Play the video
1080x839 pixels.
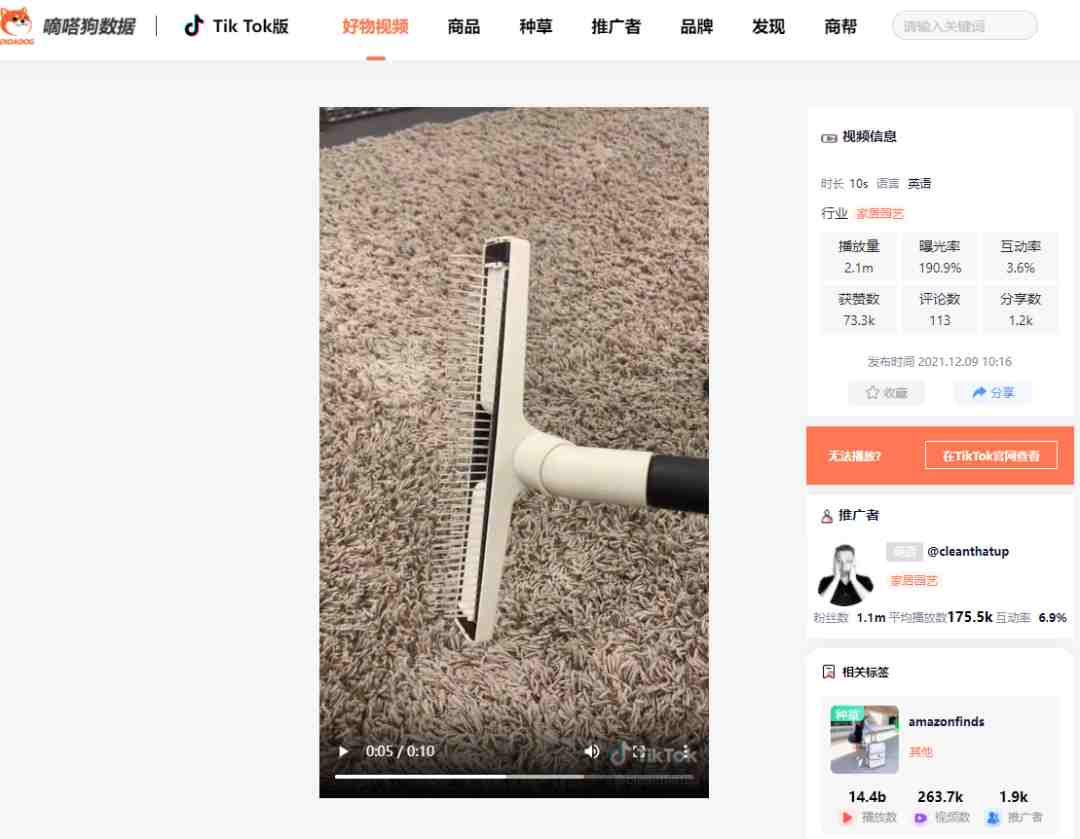(x=343, y=751)
